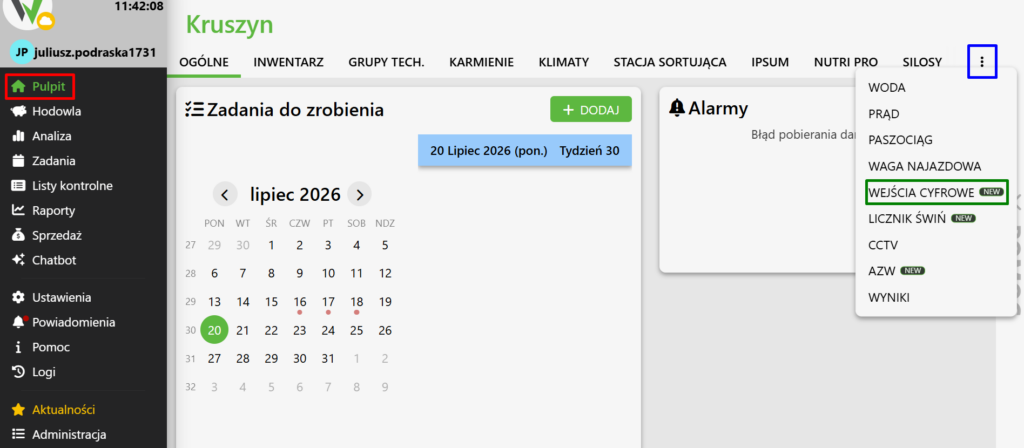Select LICZNIK ŚWIŃ menu entry
Viewport: 1024px width, 448px height.
pyautogui.click(x=921, y=219)
